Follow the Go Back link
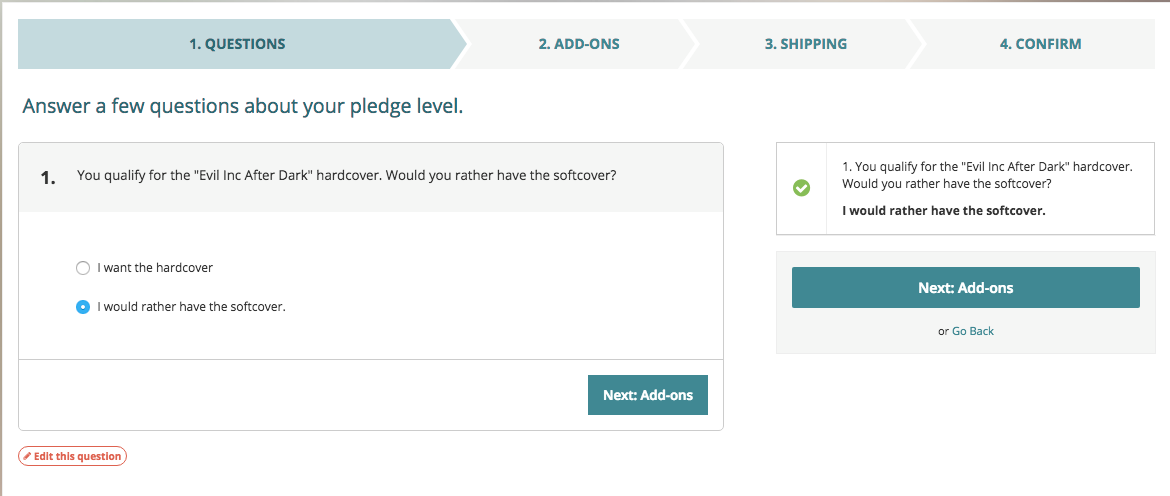The height and width of the screenshot is (496, 1170). tap(972, 331)
